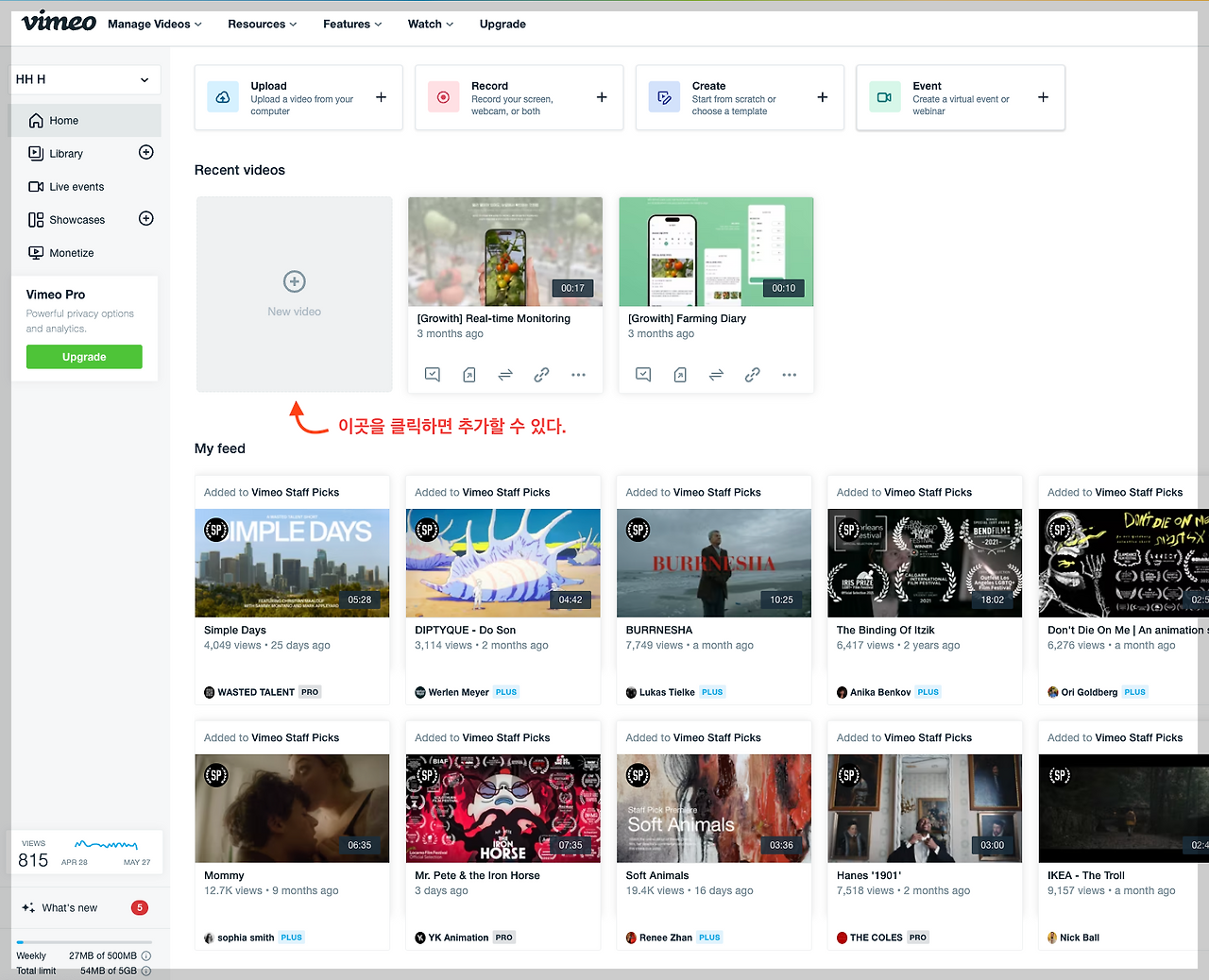Click the plus on the Upload card
Image resolution: width=1209 pixels, height=980 pixels.
pos(382,97)
